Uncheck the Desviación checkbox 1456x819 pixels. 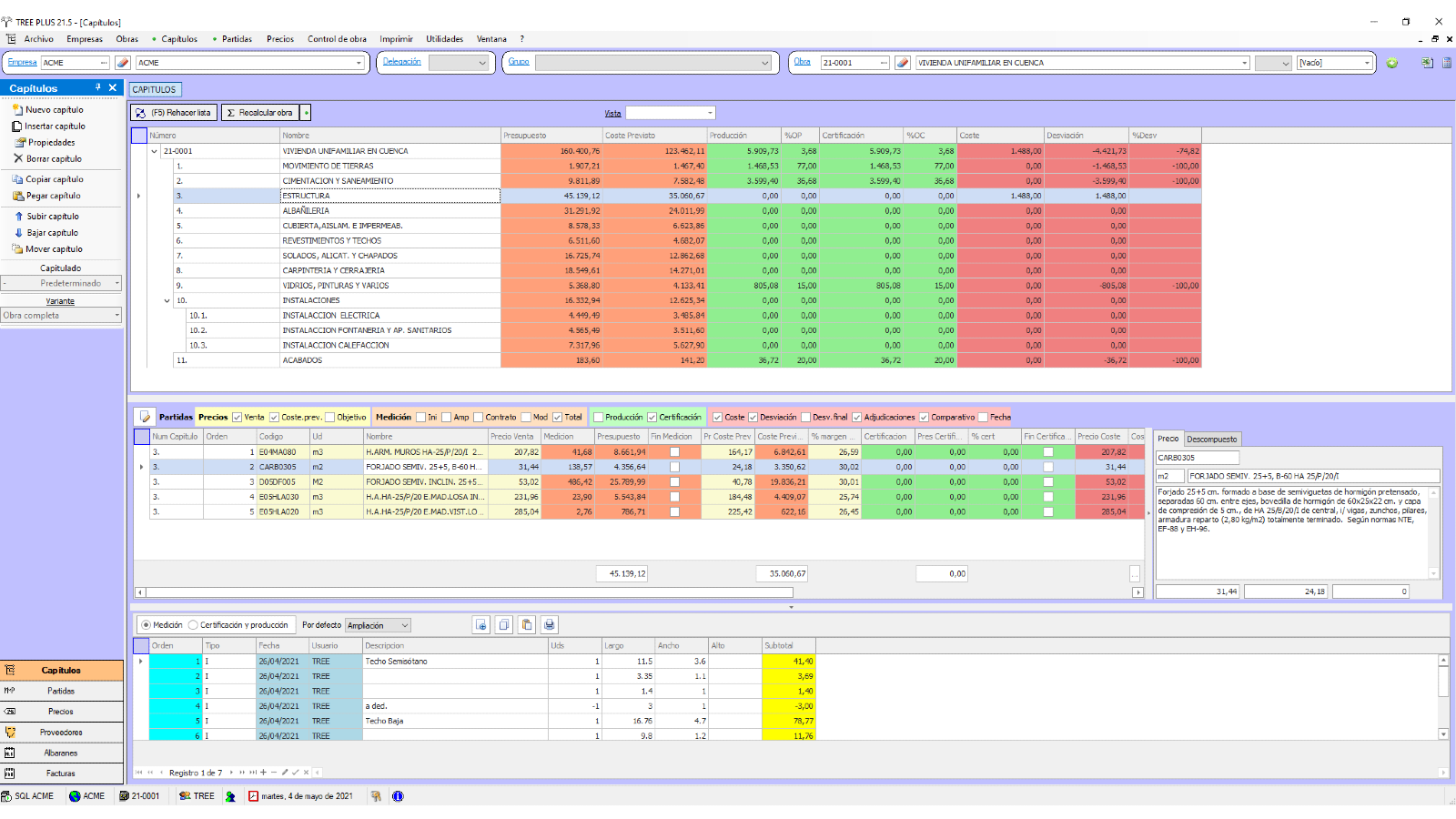[753, 418]
